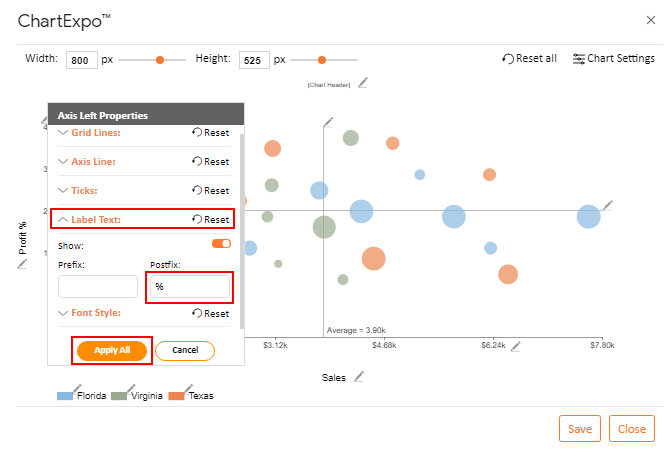Screen dimensions: 671x460
Task: Click the Postfix input field
Action: pos(190,287)
